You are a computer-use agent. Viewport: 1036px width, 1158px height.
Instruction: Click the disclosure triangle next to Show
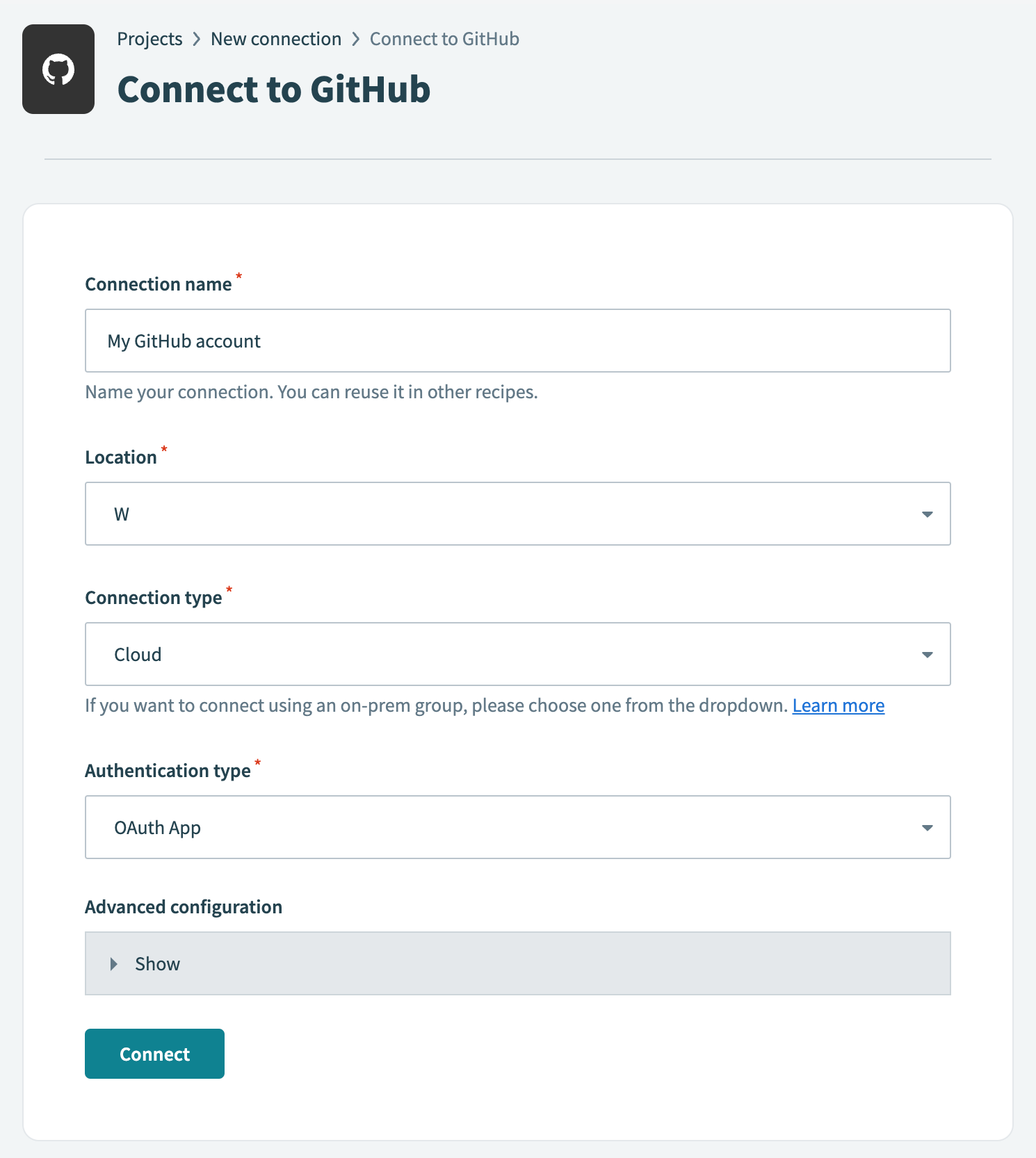(x=113, y=963)
